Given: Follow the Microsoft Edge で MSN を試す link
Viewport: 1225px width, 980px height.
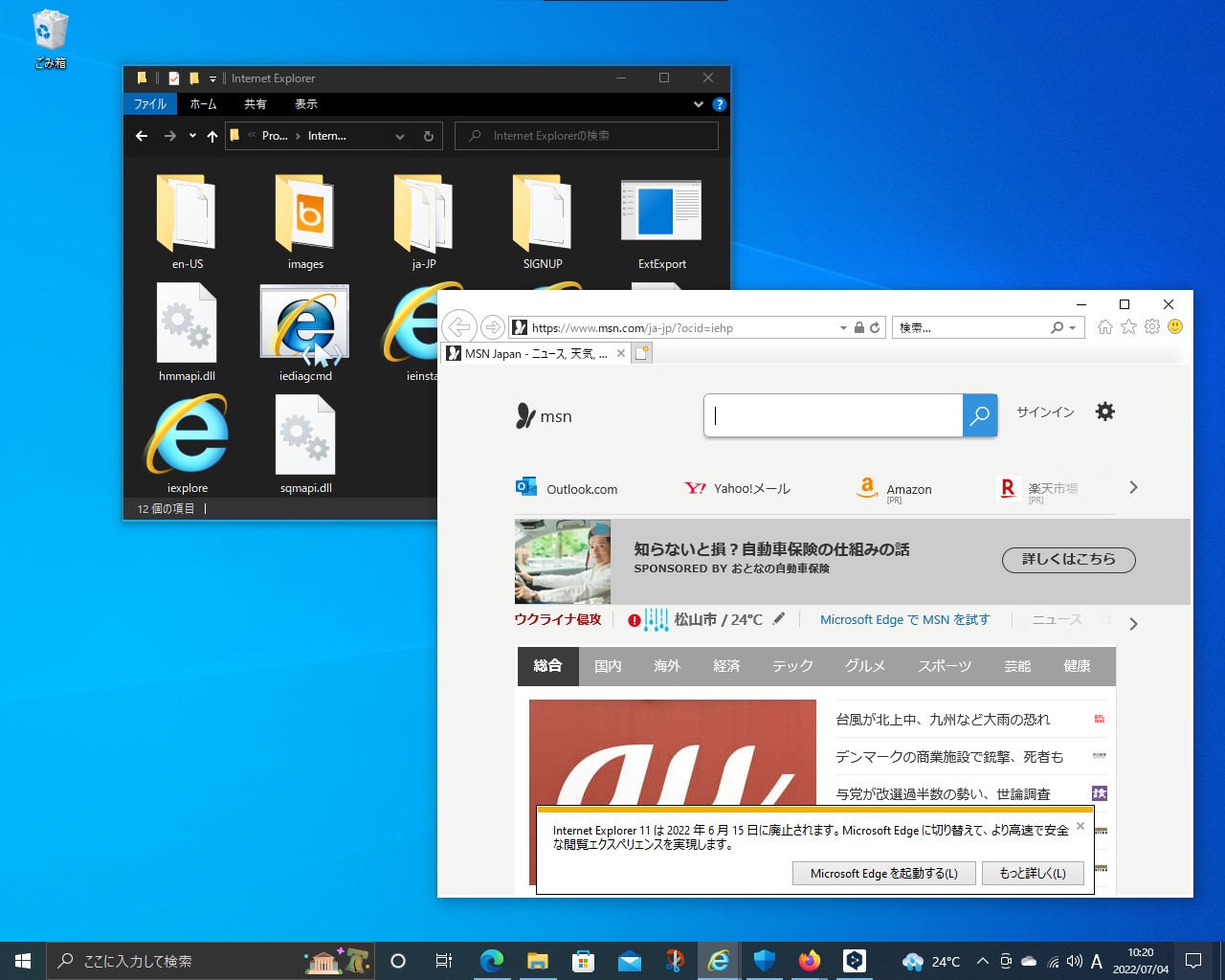Looking at the screenshot, I should coord(904,619).
